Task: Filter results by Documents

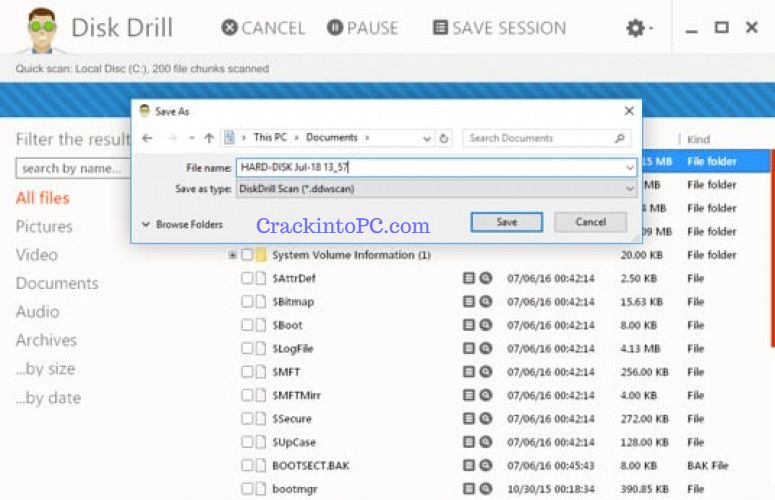Action: coord(57,283)
